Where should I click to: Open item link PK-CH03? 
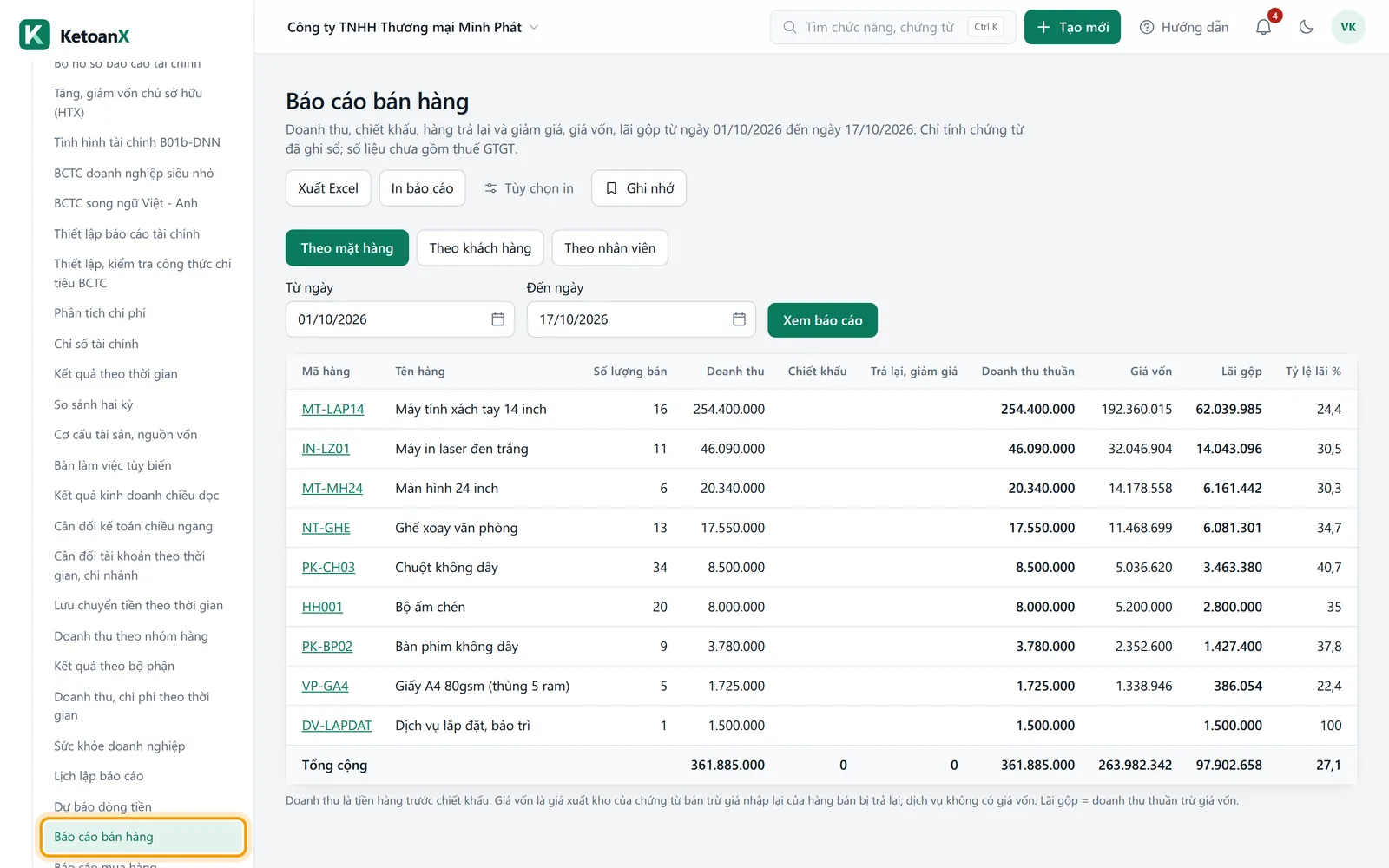coord(328,568)
